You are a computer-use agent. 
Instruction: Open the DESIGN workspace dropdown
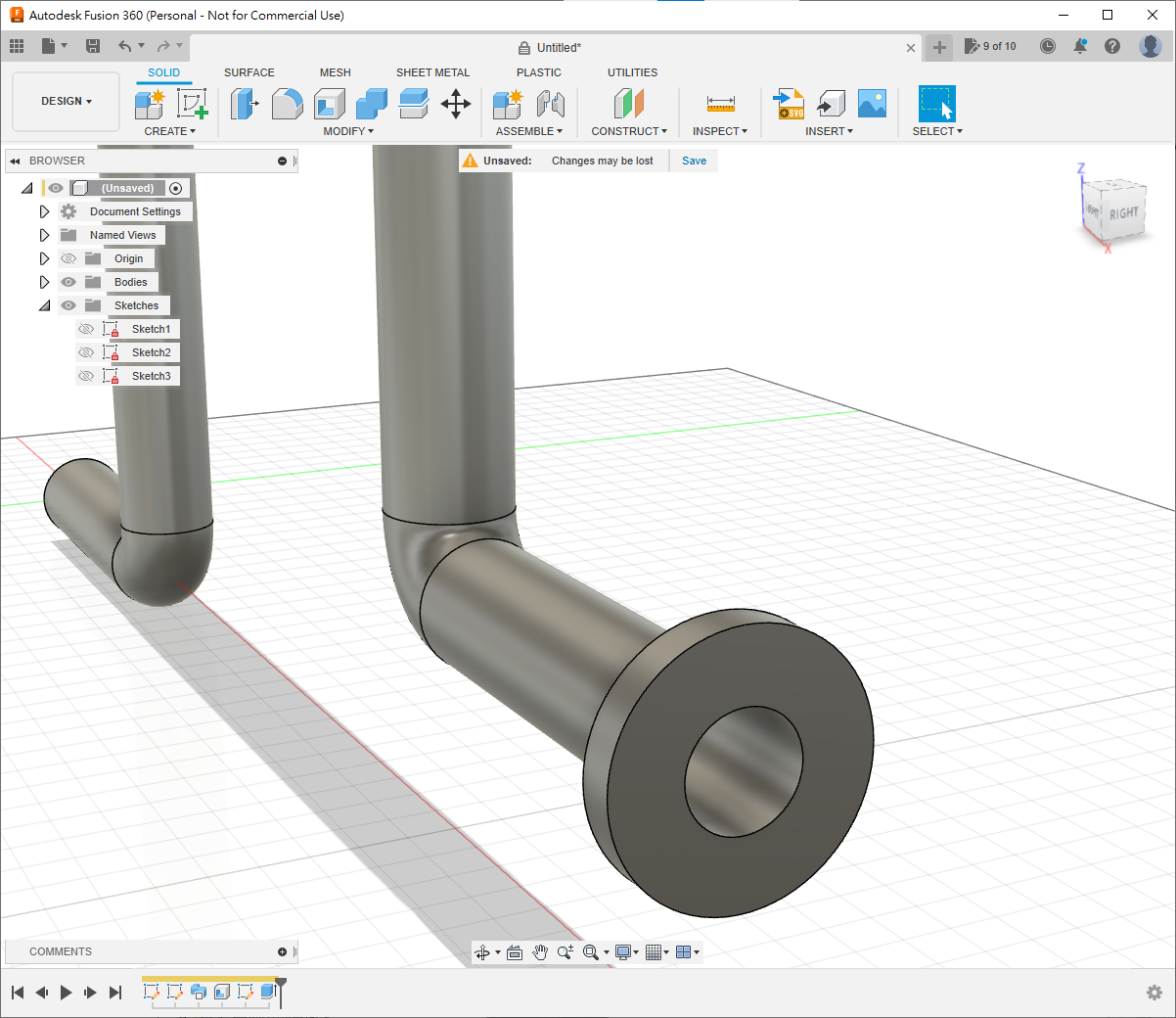[67, 101]
